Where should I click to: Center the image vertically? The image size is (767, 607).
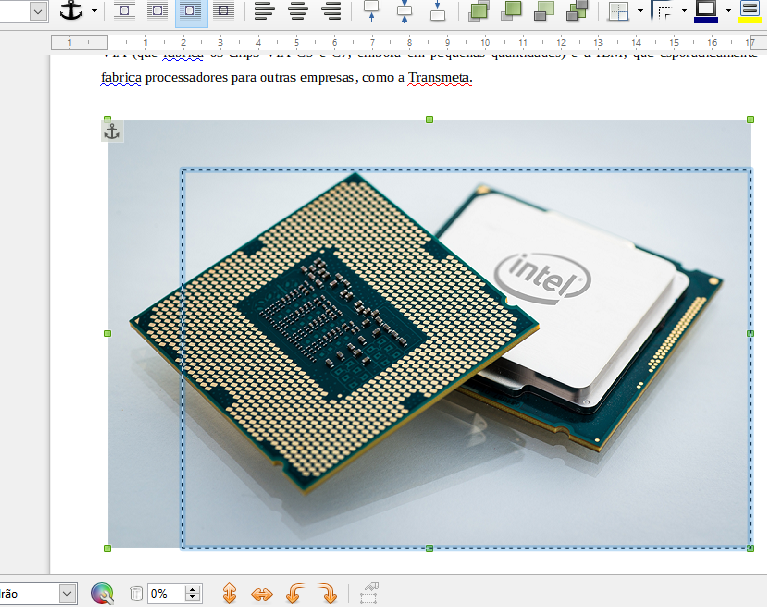(405, 11)
